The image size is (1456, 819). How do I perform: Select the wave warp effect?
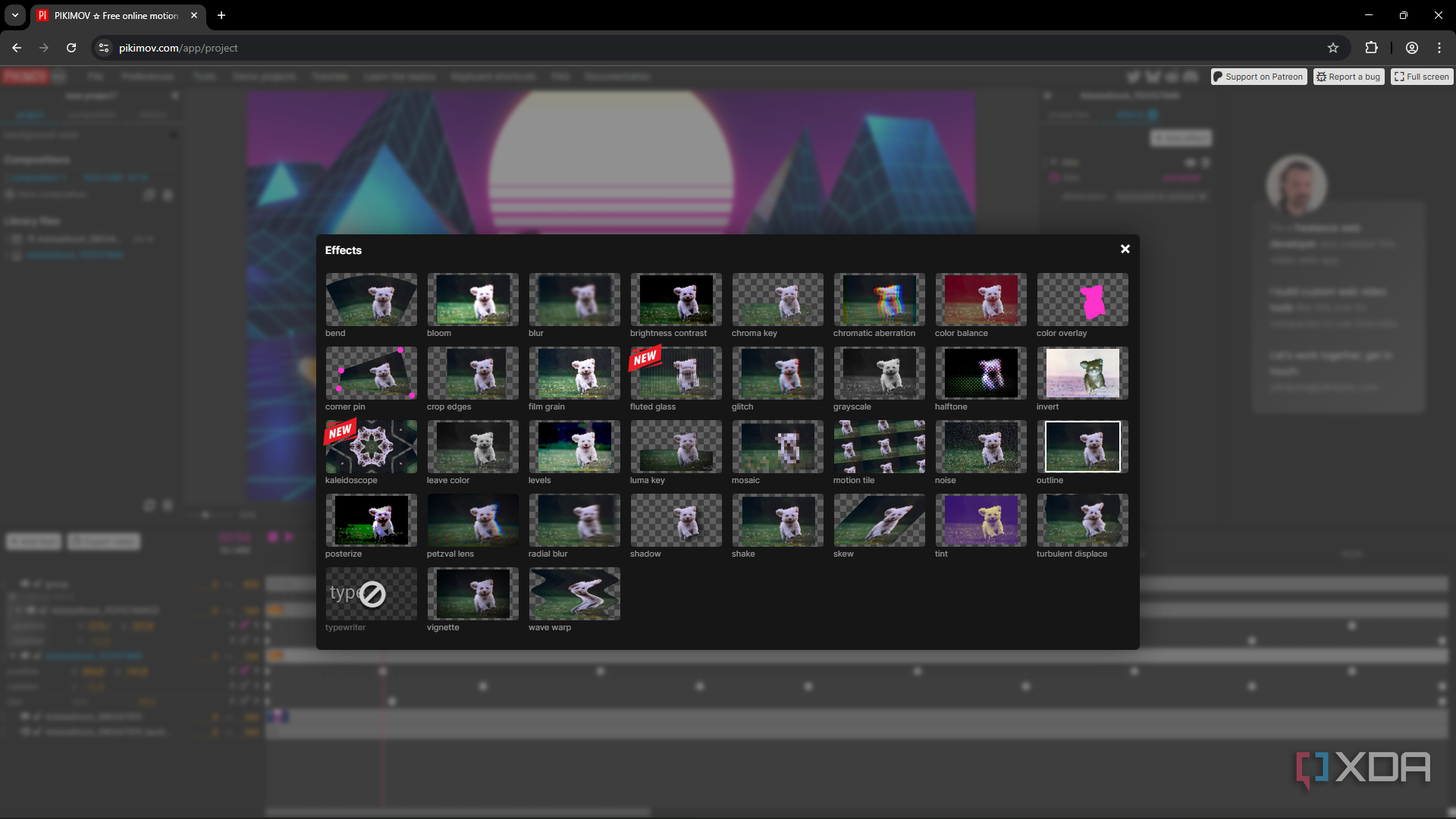[x=574, y=594]
